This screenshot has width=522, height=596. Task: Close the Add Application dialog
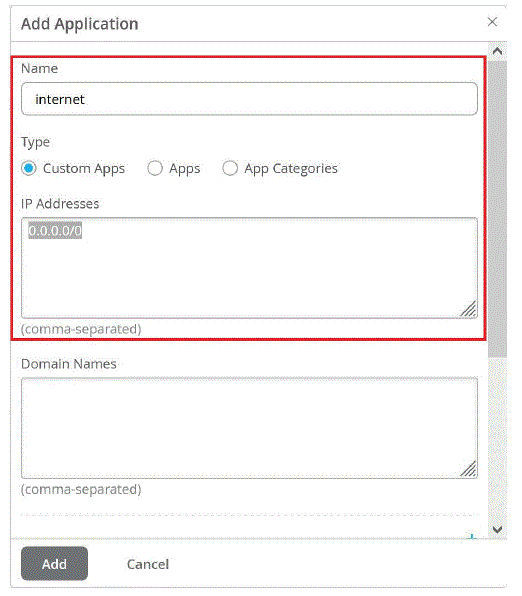coord(492,22)
